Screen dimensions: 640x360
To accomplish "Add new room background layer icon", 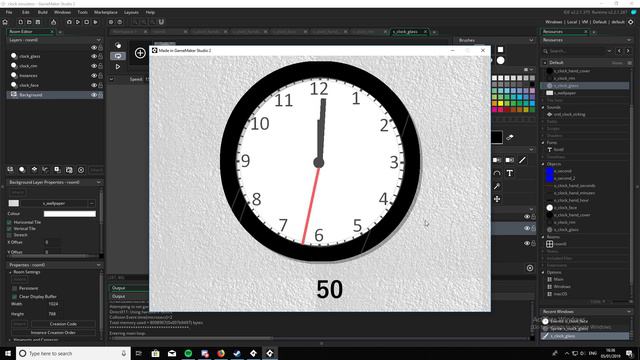I will 10,170.
